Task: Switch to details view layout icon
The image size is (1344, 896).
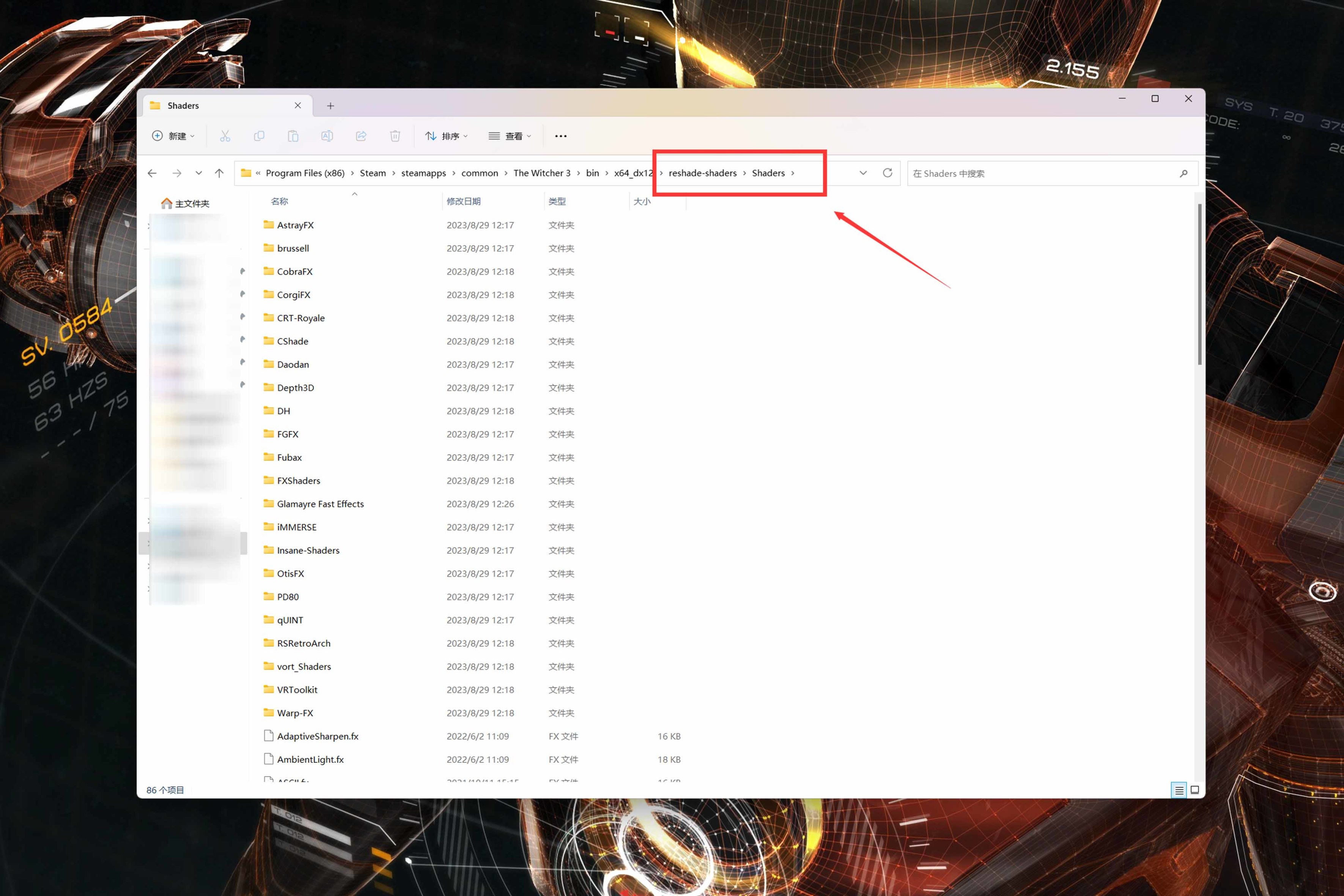Action: [x=1178, y=790]
